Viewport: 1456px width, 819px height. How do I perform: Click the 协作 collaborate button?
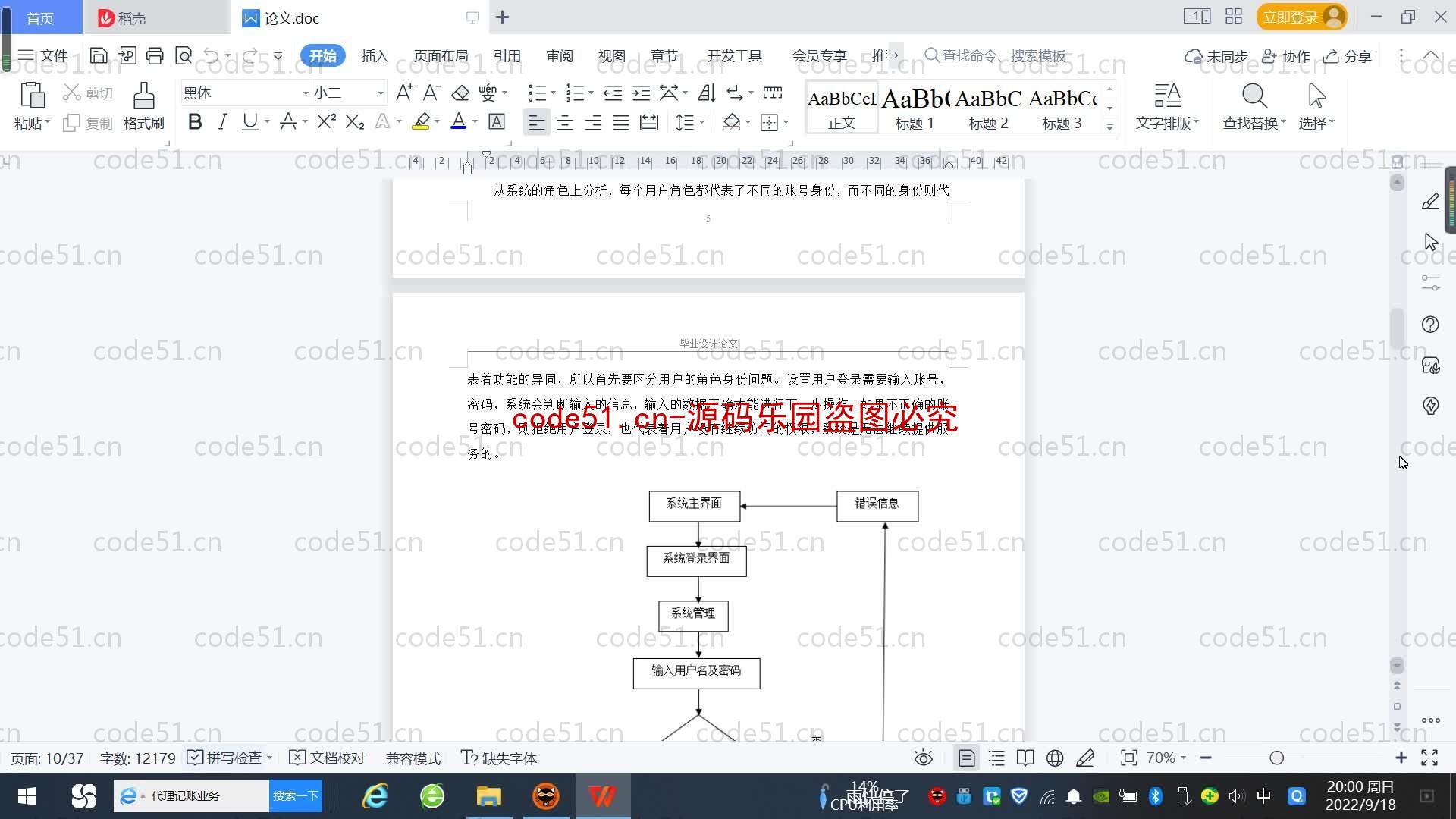[x=1286, y=55]
